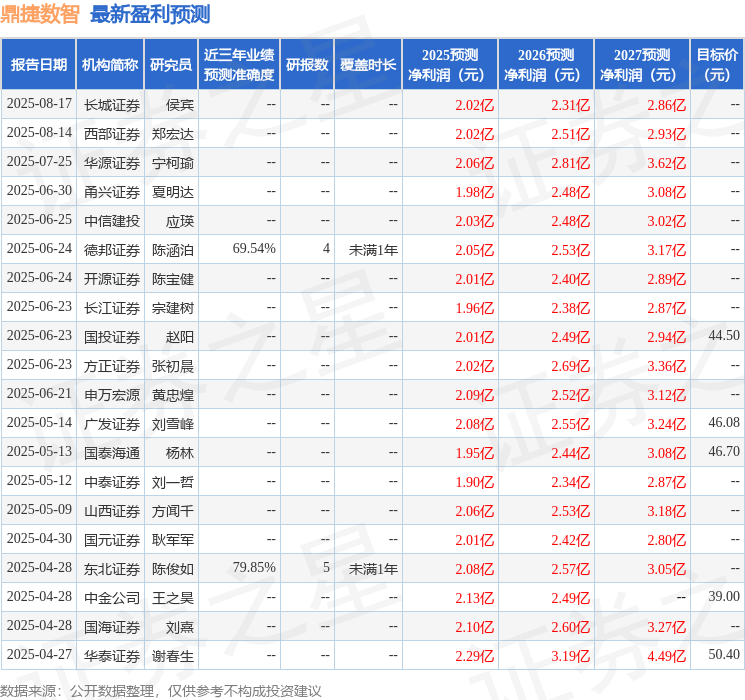Image resolution: width=745 pixels, height=700 pixels.
Task: Click the 覆盖时长 column header
Action: pyautogui.click(x=368, y=65)
